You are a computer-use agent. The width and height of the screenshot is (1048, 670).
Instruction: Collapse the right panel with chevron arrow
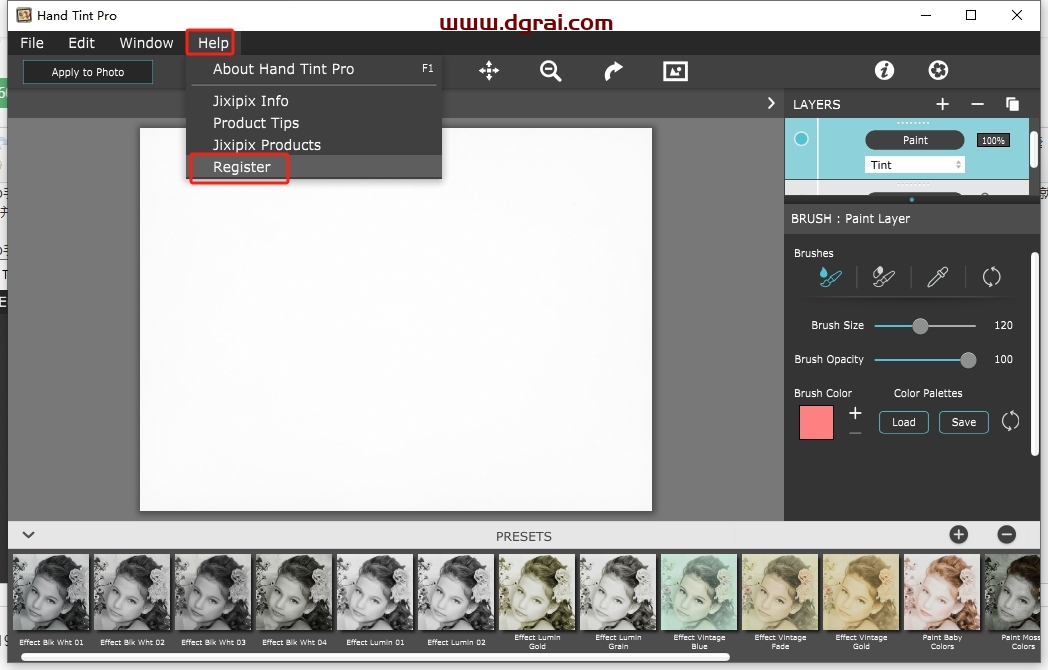pos(771,104)
